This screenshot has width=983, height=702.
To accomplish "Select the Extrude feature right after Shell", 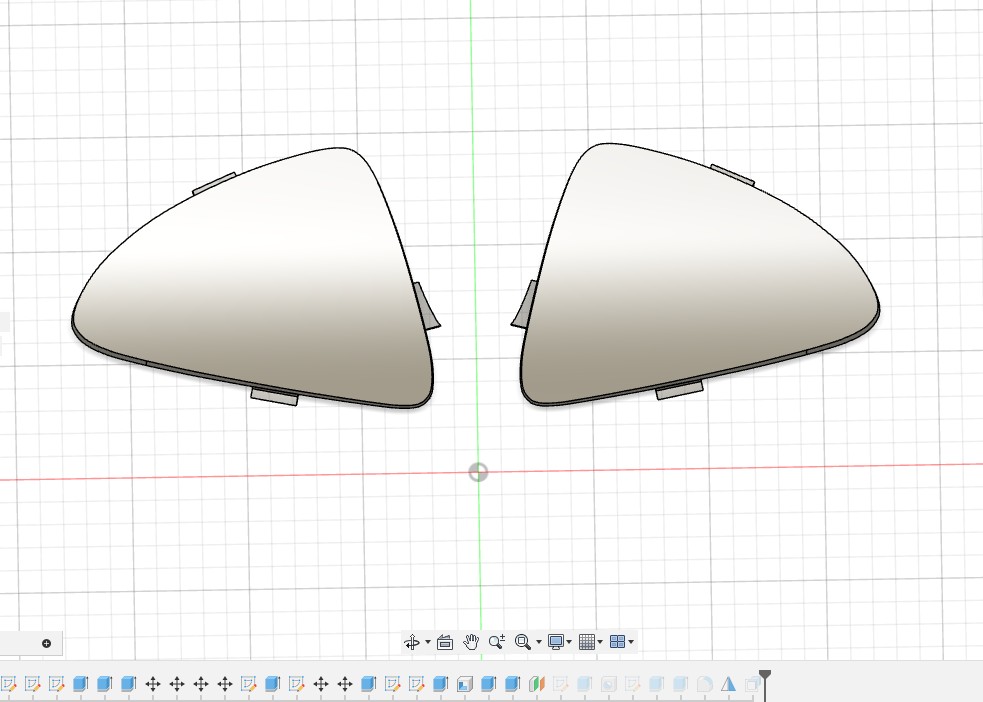I will [x=488, y=683].
